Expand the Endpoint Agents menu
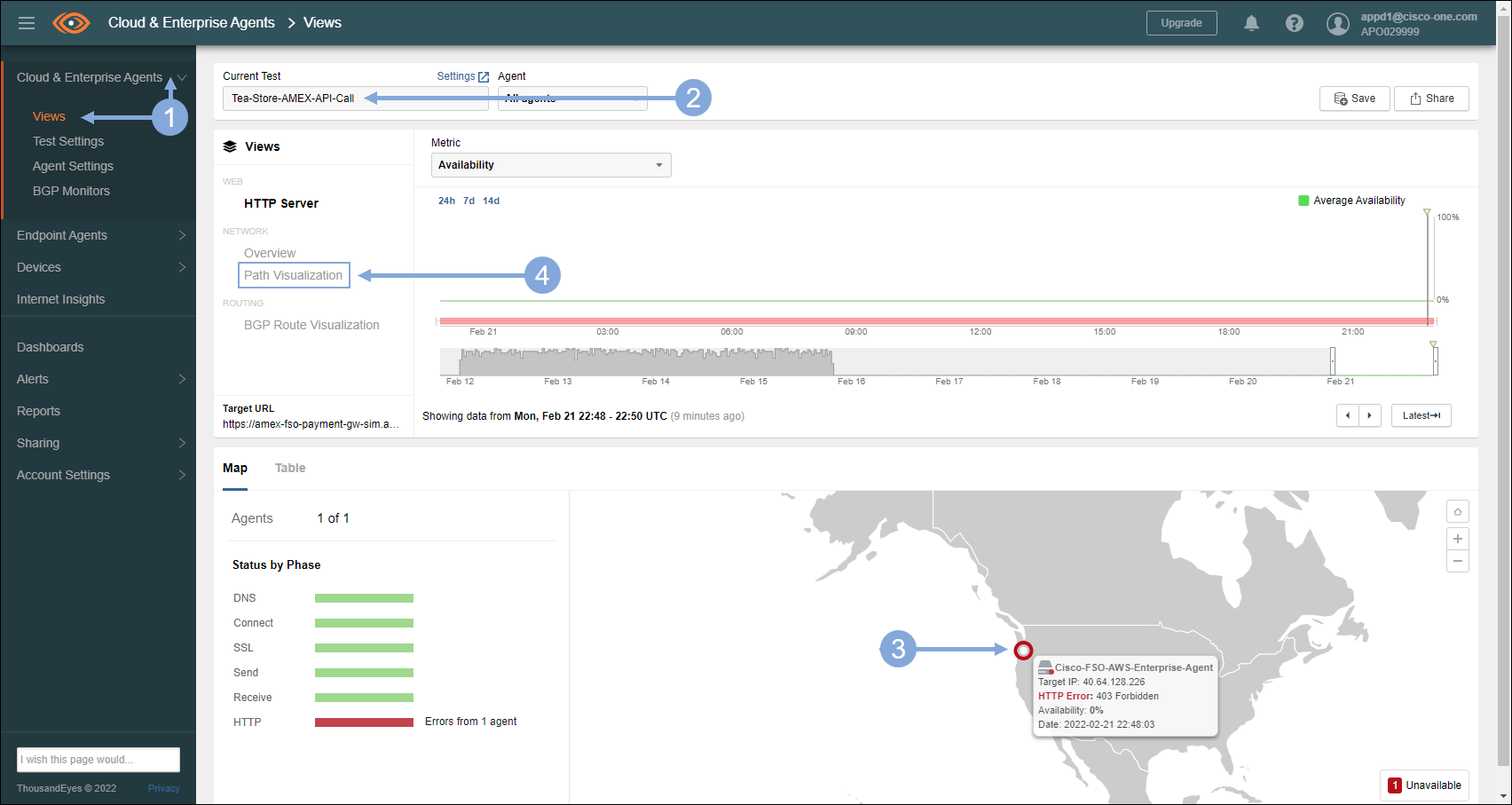Image resolution: width=1512 pixels, height=805 pixels. tap(98, 235)
